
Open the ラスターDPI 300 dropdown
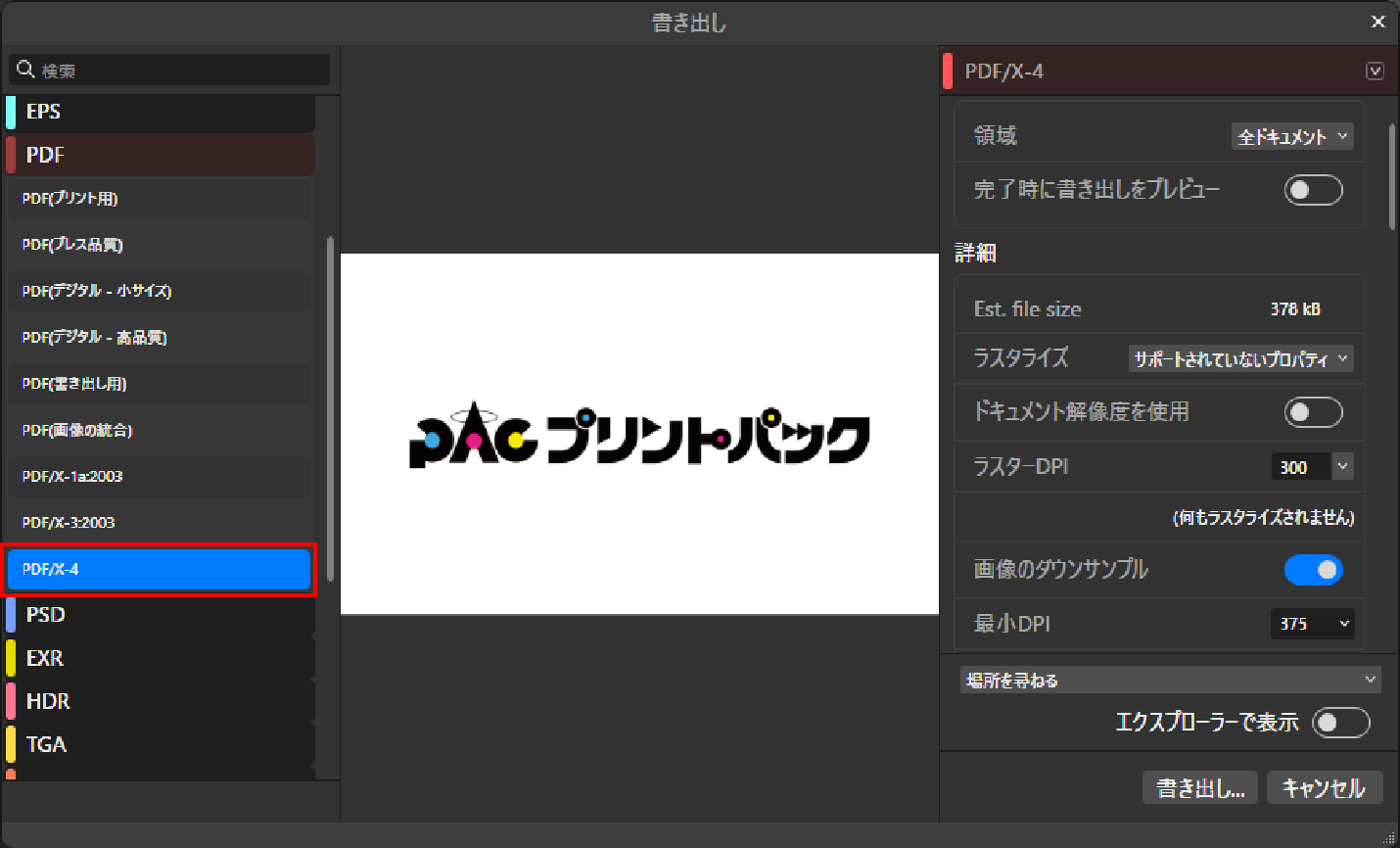(x=1342, y=467)
